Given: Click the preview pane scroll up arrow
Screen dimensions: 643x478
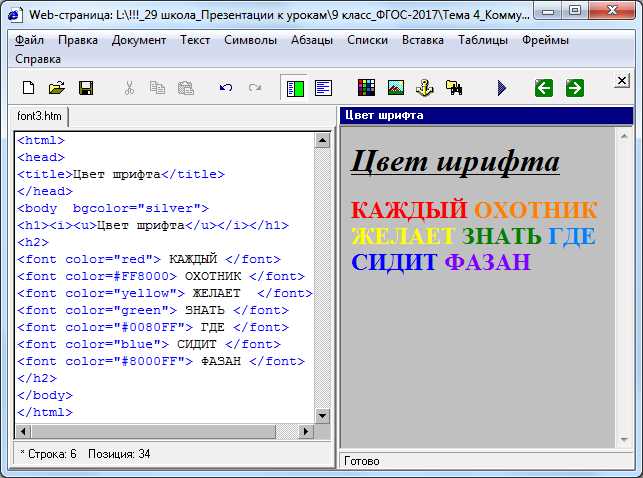Looking at the screenshot, I should (624, 136).
